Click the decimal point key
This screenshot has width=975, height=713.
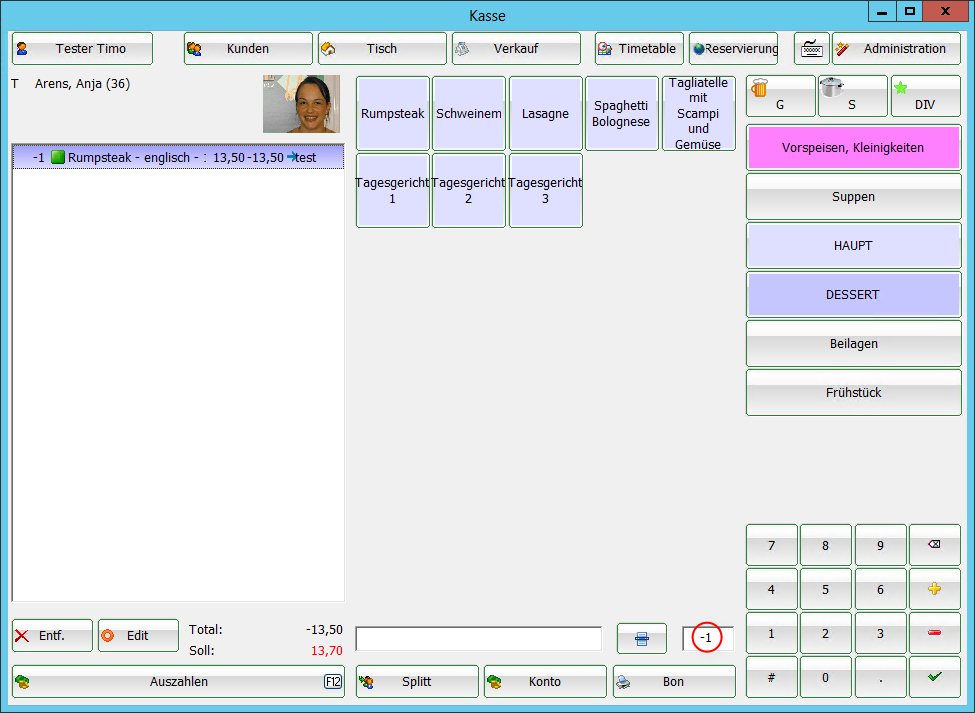point(880,677)
